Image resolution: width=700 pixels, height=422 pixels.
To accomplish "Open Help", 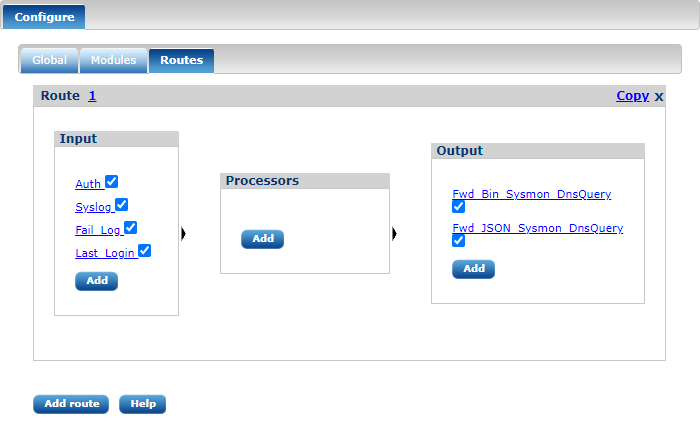I will pos(142,404).
